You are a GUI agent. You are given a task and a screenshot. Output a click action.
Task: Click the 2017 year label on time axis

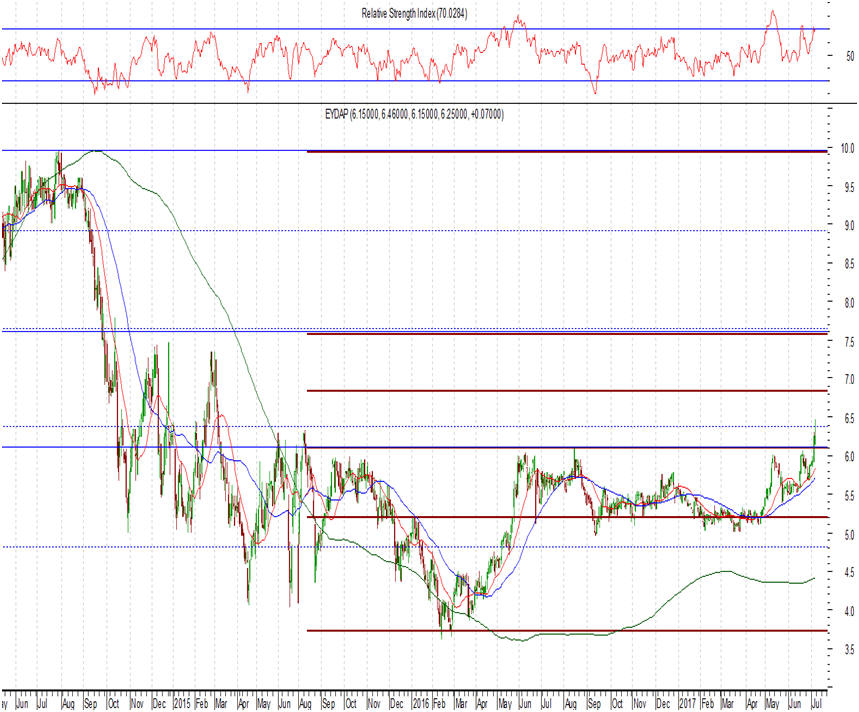[x=688, y=703]
